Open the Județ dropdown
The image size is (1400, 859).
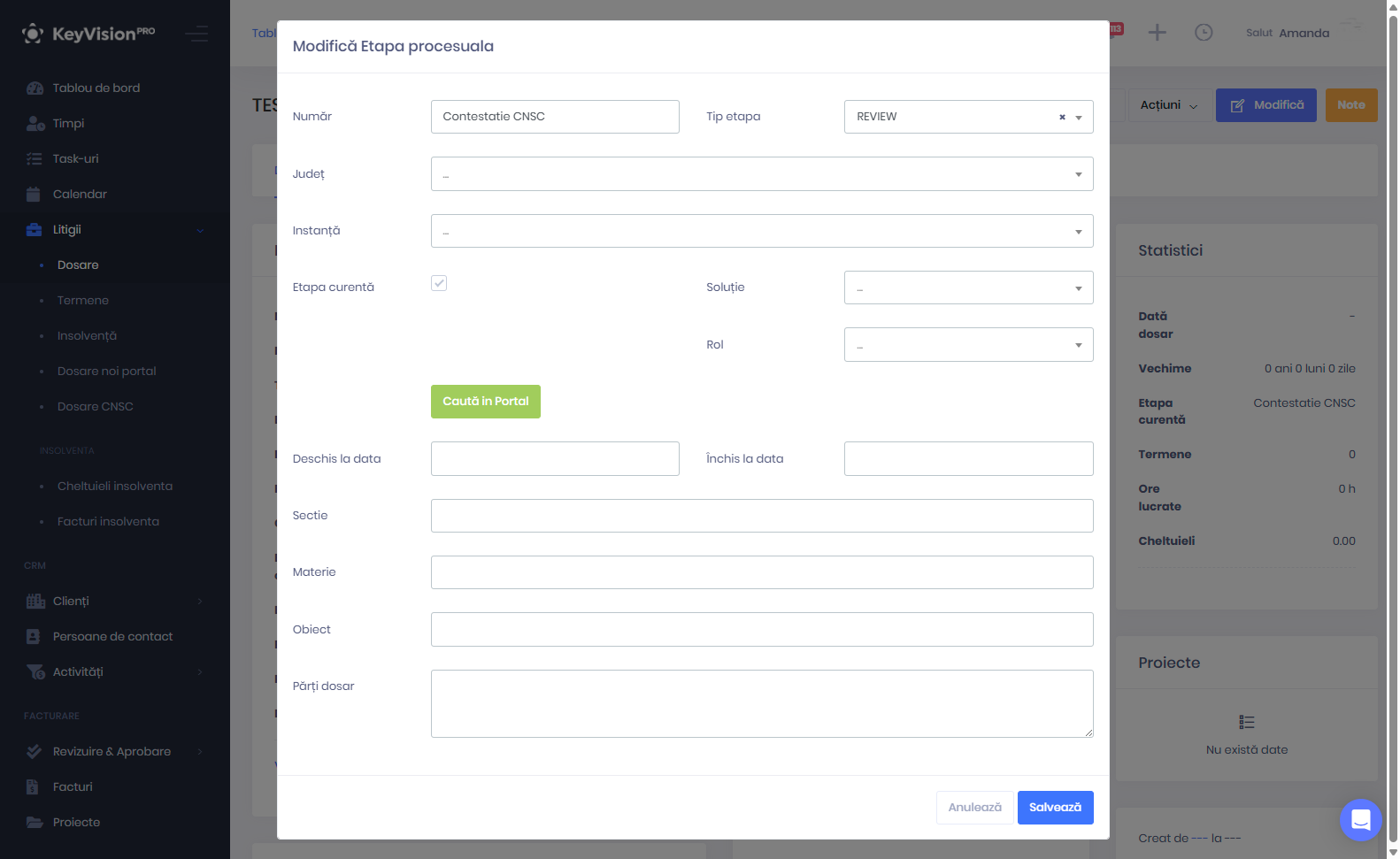pyautogui.click(x=762, y=173)
